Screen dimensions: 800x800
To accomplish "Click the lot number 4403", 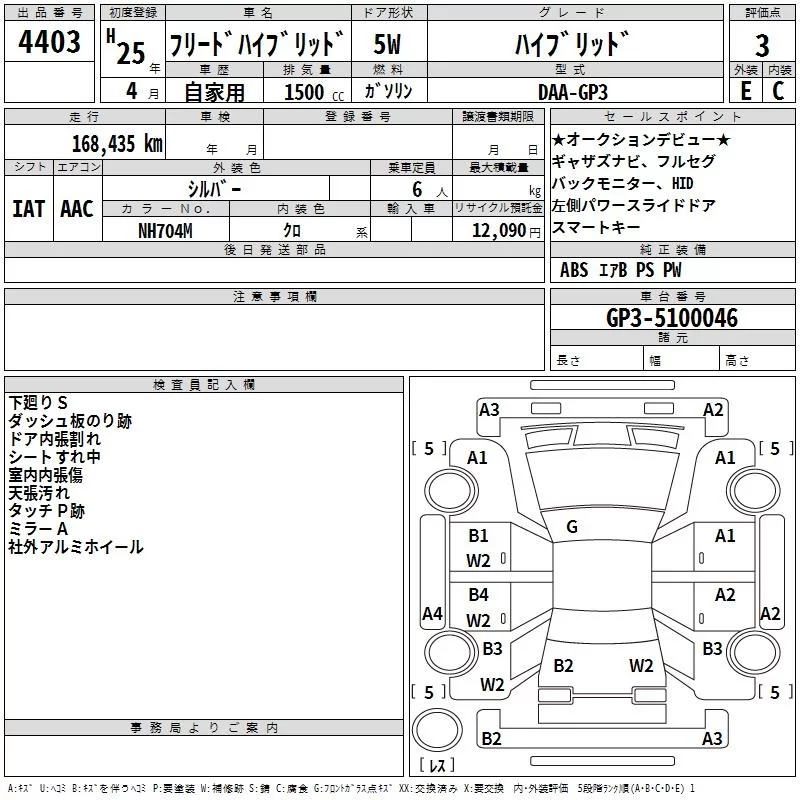I will point(49,42).
